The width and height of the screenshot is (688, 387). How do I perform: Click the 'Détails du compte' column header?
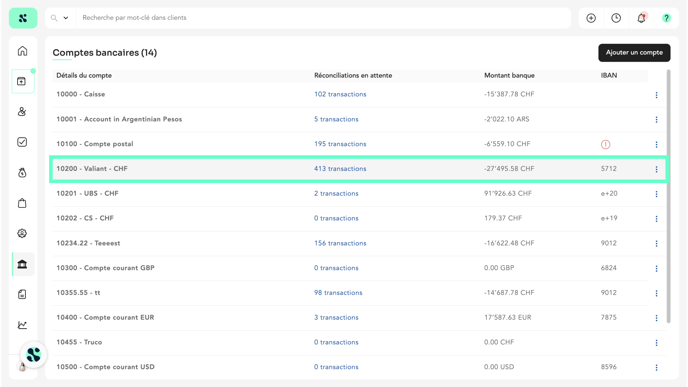pos(84,75)
